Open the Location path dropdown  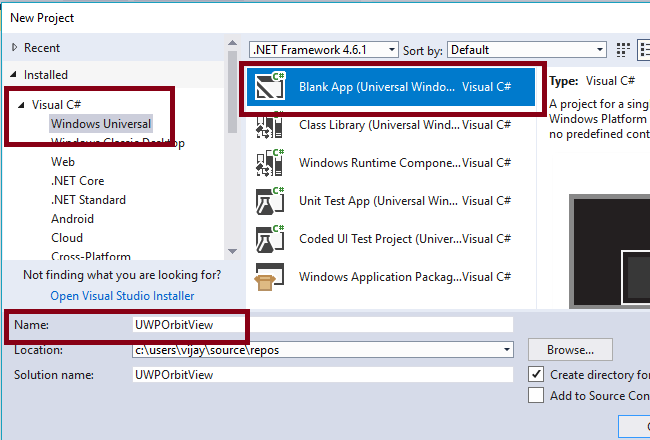pyautogui.click(x=507, y=350)
